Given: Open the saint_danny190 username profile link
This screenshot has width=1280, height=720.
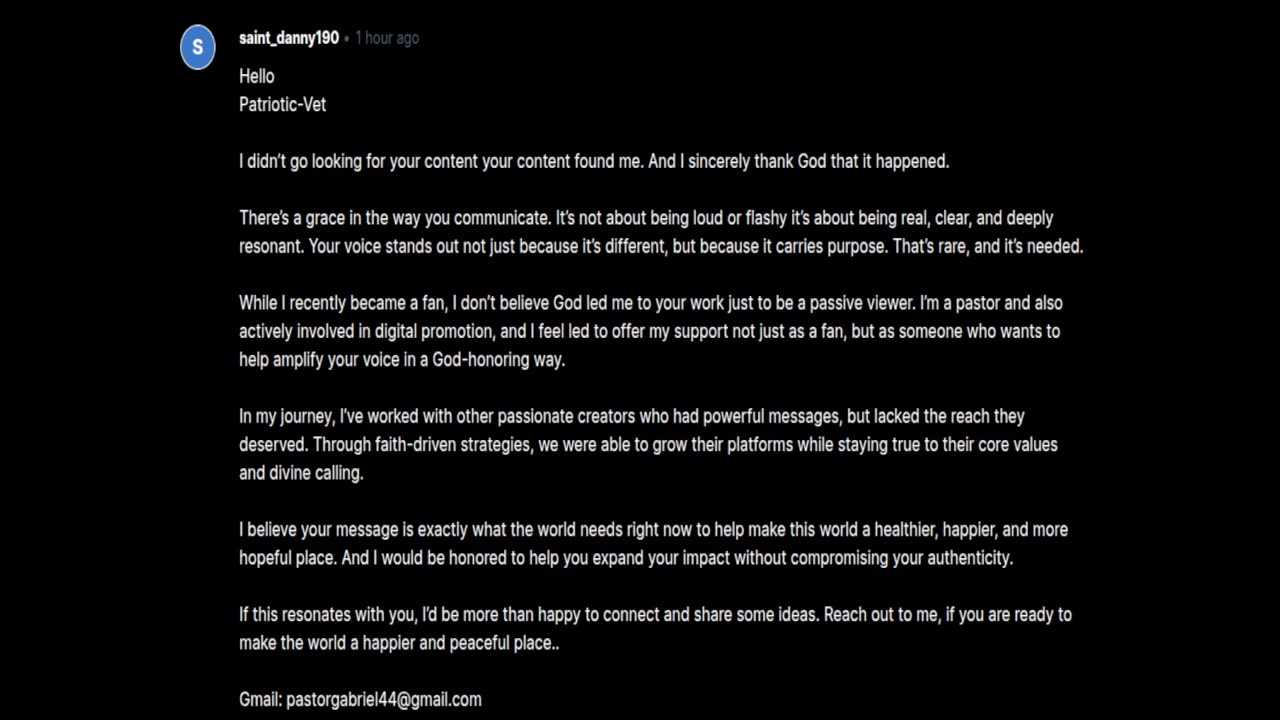Looking at the screenshot, I should [x=288, y=38].
